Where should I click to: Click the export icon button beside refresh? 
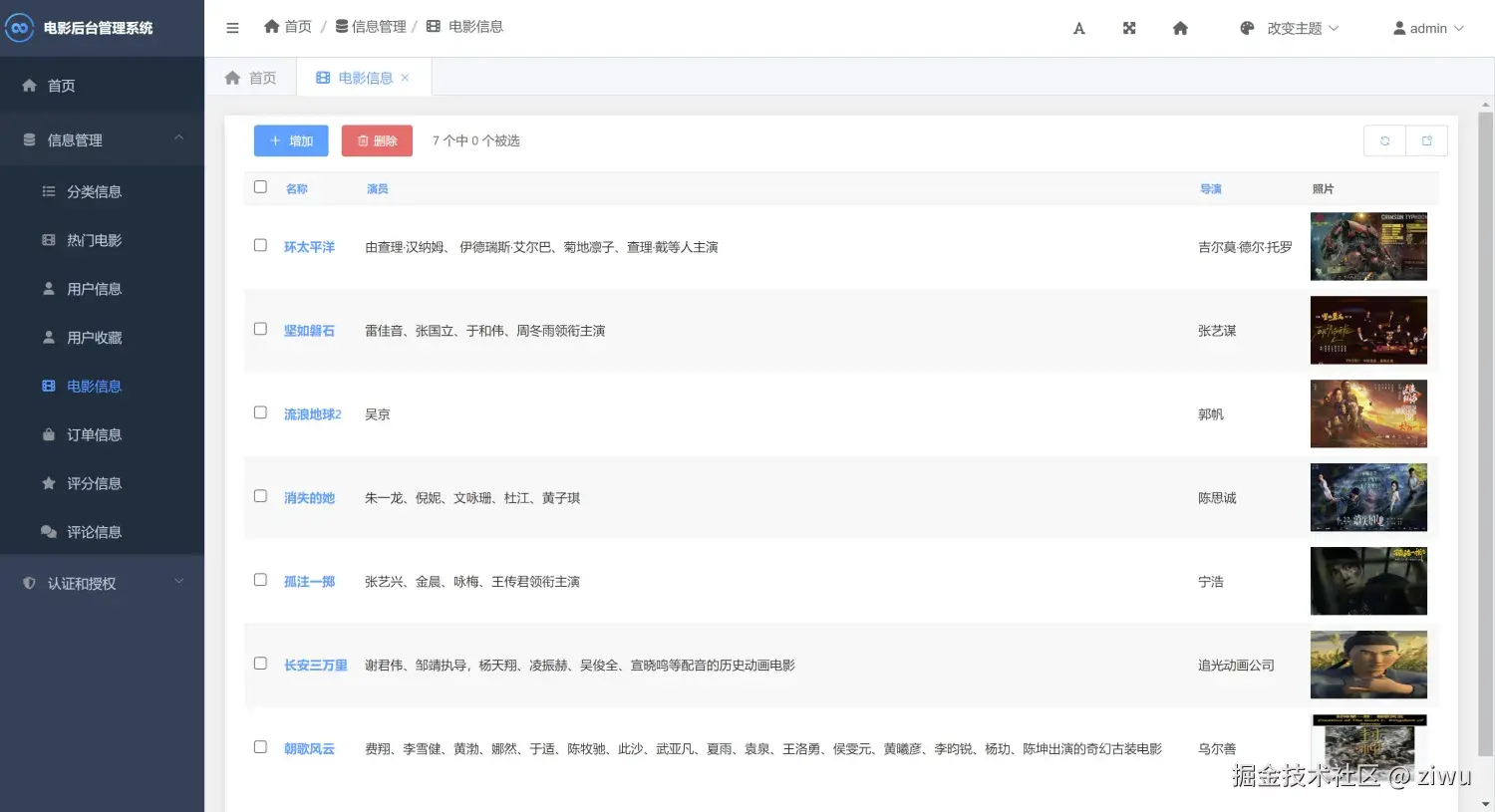[x=1426, y=140]
